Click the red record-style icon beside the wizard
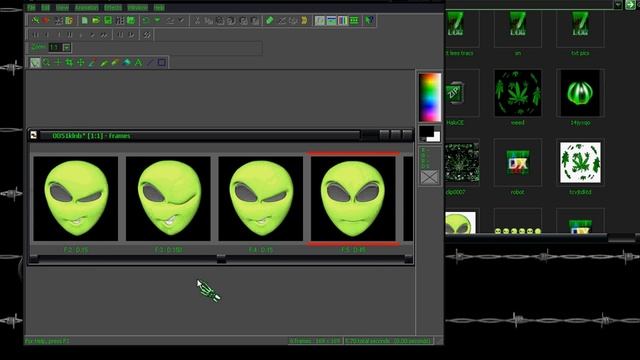Image resolution: width=640 pixels, height=360 pixels. pos(46,20)
